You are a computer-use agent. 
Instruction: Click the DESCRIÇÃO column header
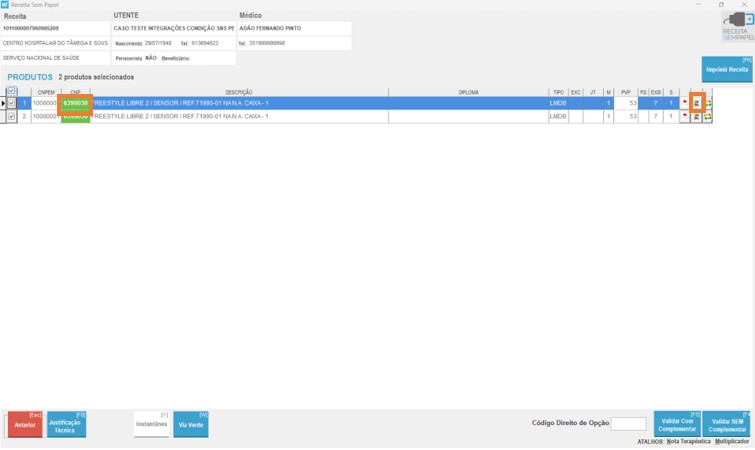[x=239, y=92]
